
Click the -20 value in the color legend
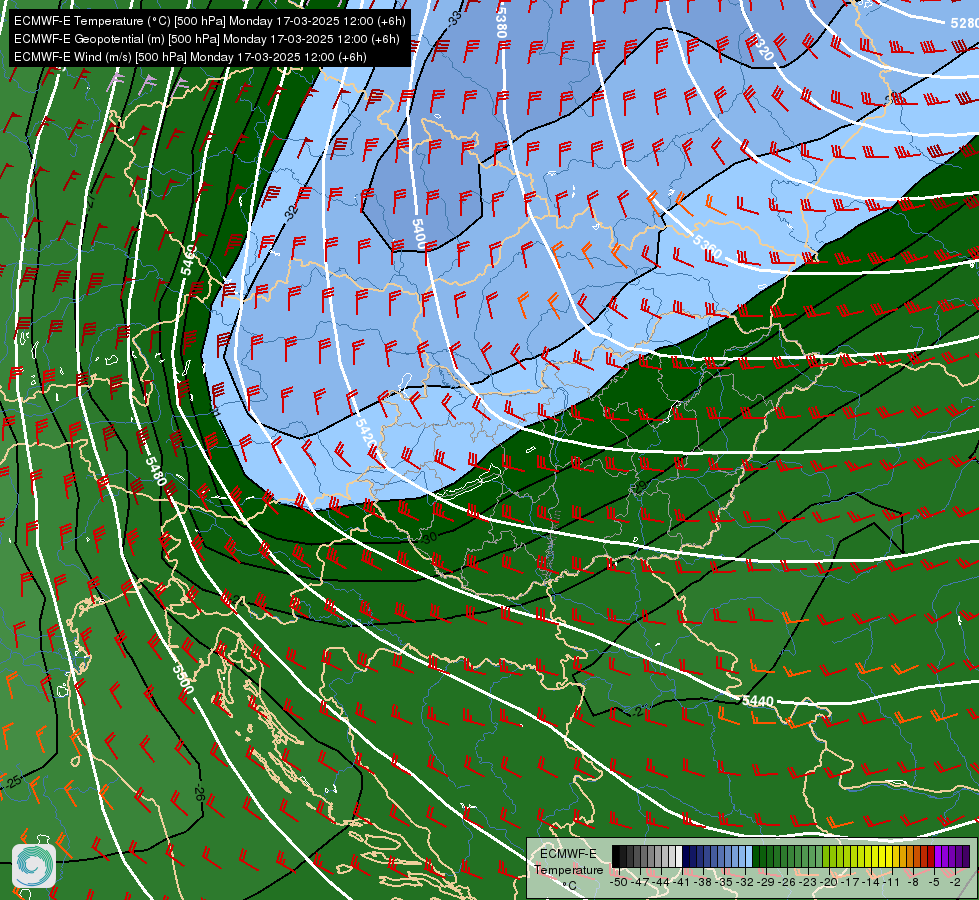(831, 882)
